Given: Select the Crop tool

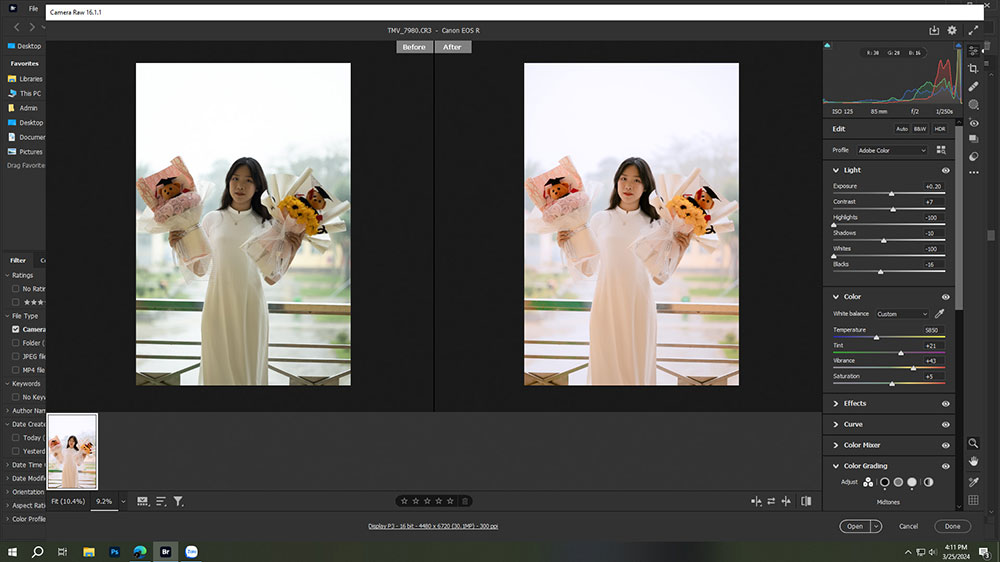Looking at the screenshot, I should point(973,68).
